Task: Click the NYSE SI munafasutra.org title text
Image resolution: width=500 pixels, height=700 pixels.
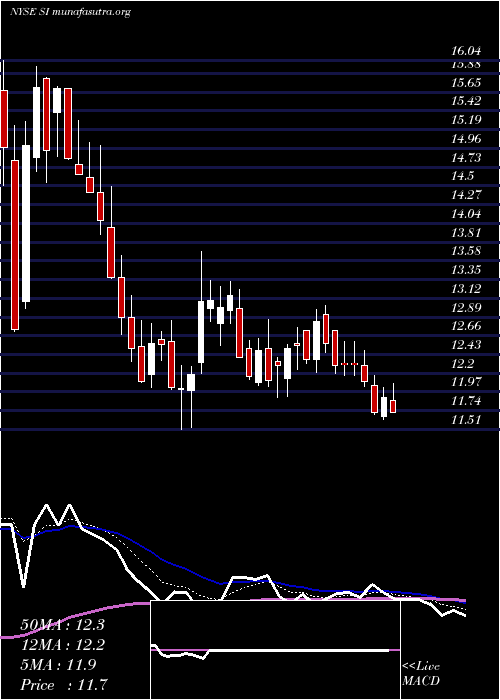Action: (70, 12)
